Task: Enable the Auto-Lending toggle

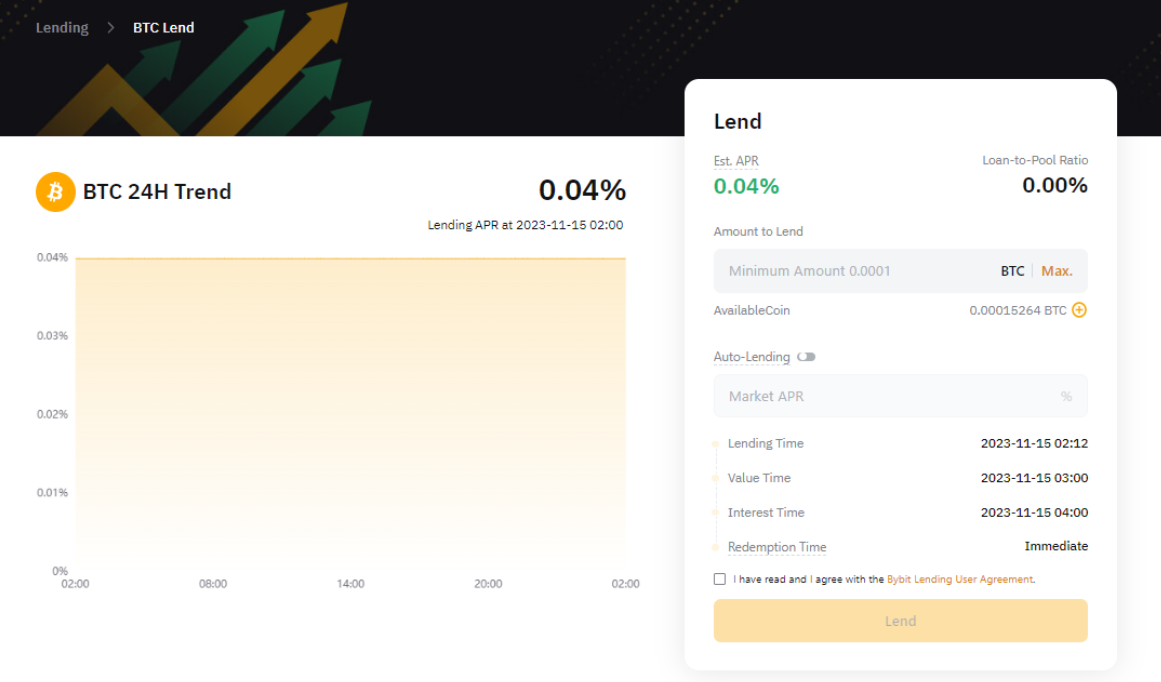Action: 806,357
